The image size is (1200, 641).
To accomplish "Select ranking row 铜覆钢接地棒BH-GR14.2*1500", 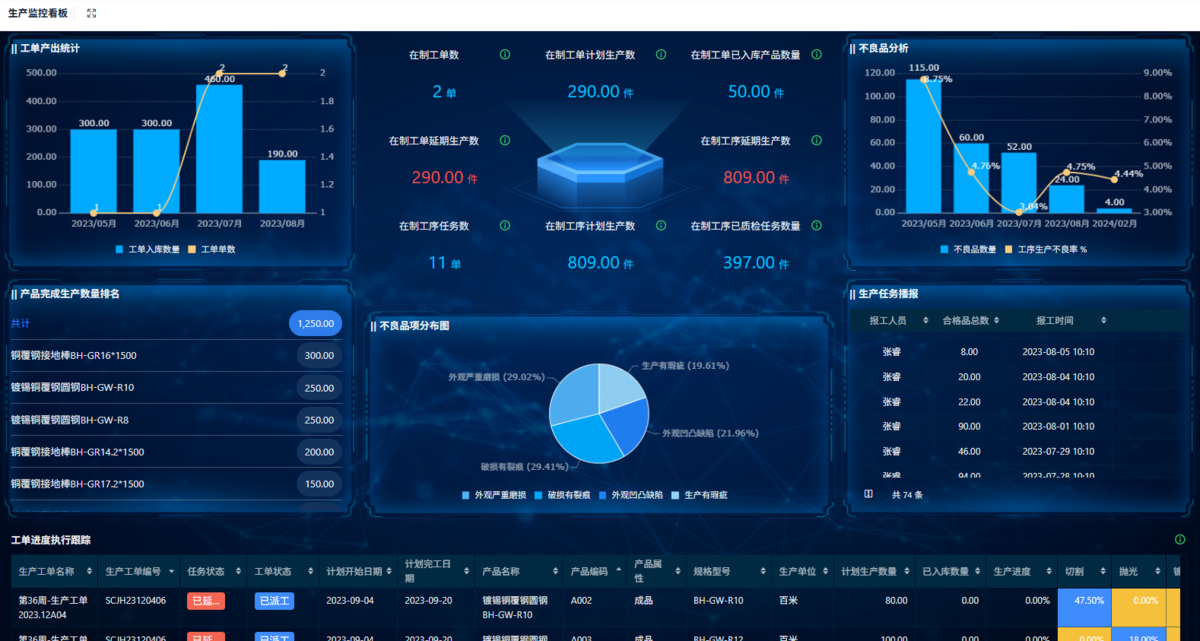I will (x=176, y=451).
